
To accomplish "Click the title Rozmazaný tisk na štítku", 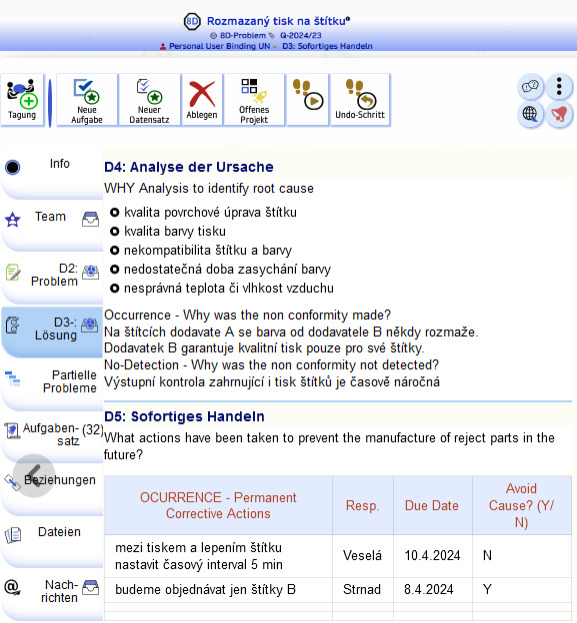I will point(278,21).
